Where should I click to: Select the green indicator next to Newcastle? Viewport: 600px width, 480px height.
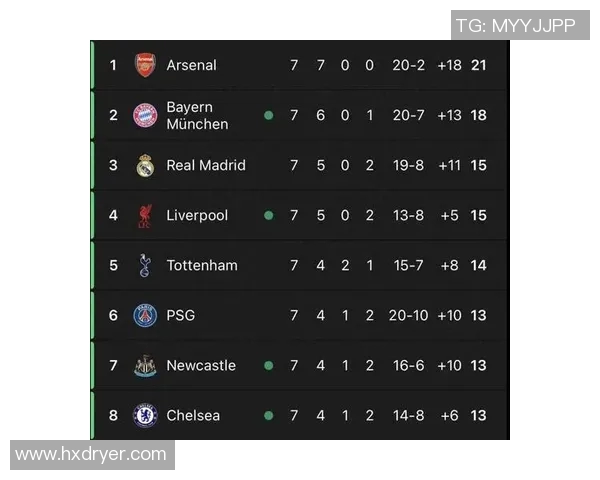click(268, 365)
